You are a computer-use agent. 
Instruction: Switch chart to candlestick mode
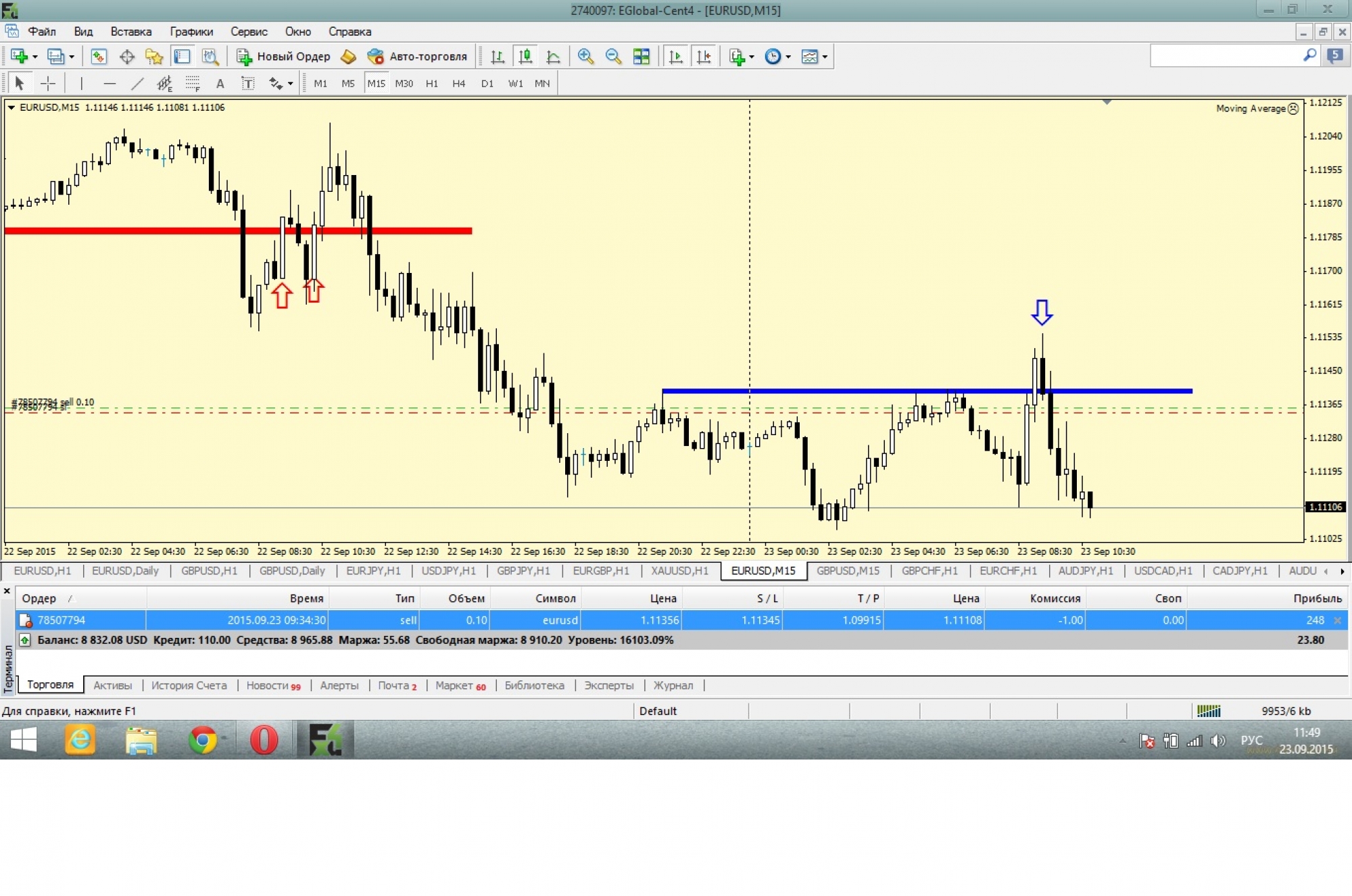525,57
